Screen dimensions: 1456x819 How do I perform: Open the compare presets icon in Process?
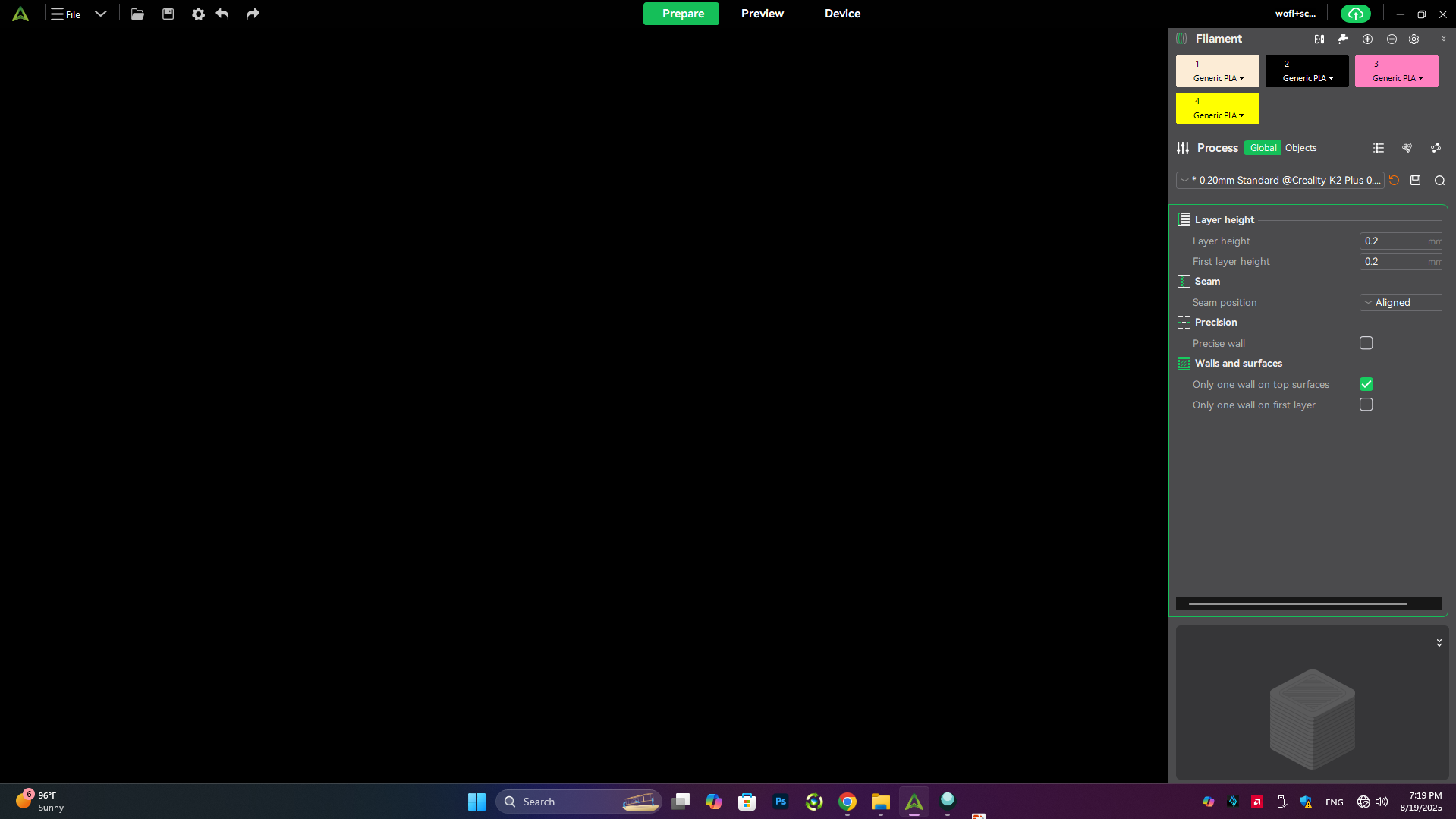tap(1436, 148)
